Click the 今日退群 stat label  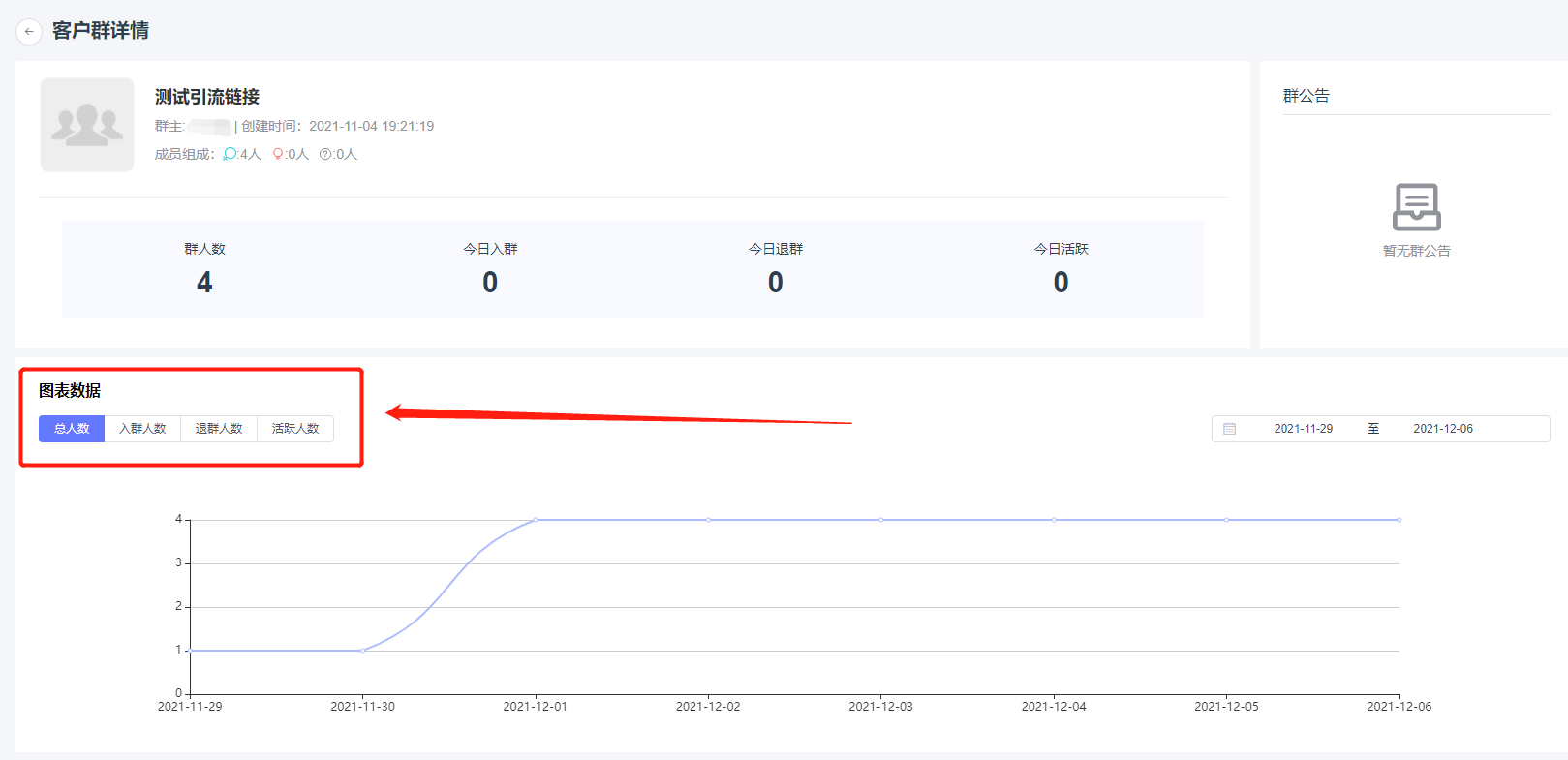[x=776, y=249]
